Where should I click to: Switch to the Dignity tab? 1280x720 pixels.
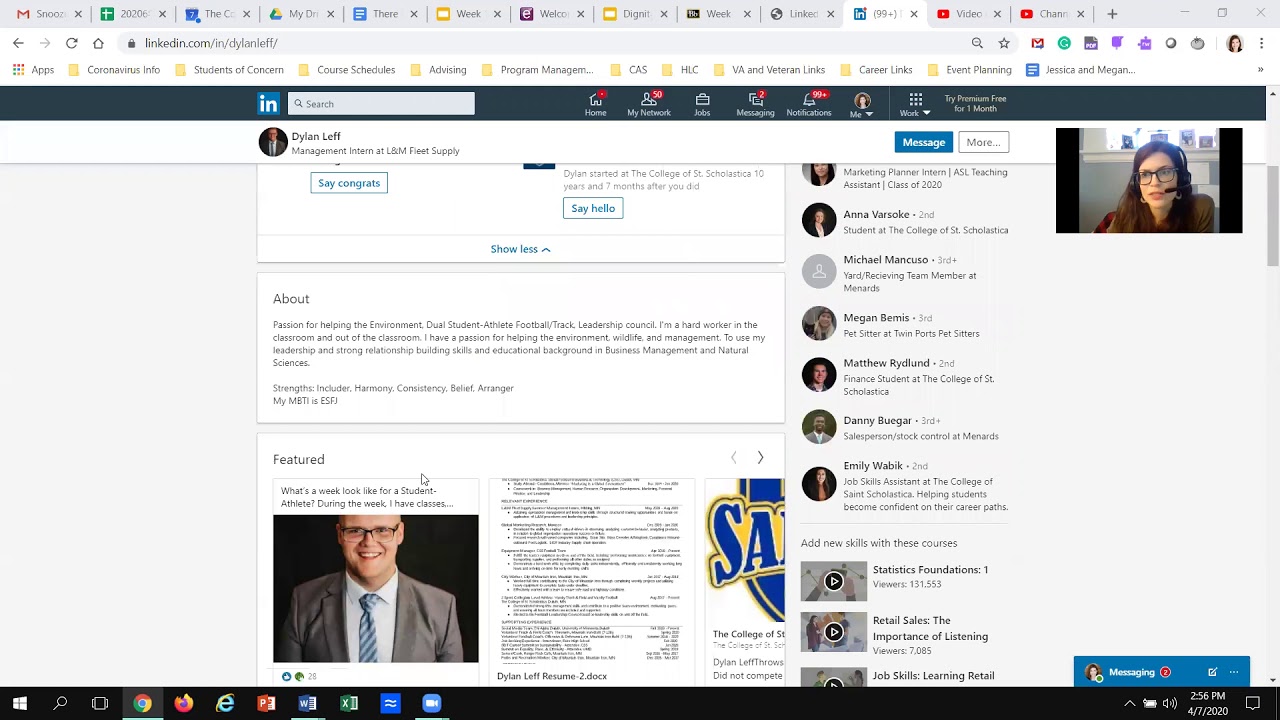click(x=636, y=14)
